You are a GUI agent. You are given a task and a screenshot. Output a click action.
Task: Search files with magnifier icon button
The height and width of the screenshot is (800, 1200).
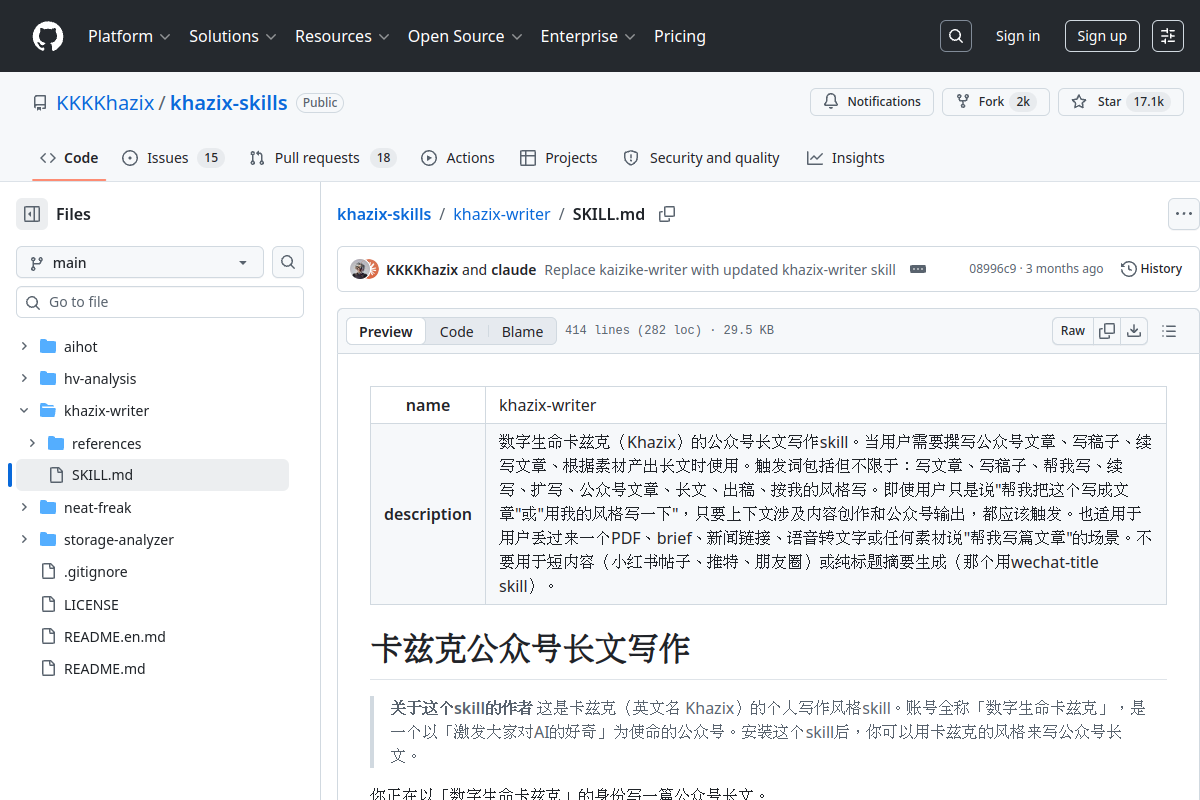[288, 262]
